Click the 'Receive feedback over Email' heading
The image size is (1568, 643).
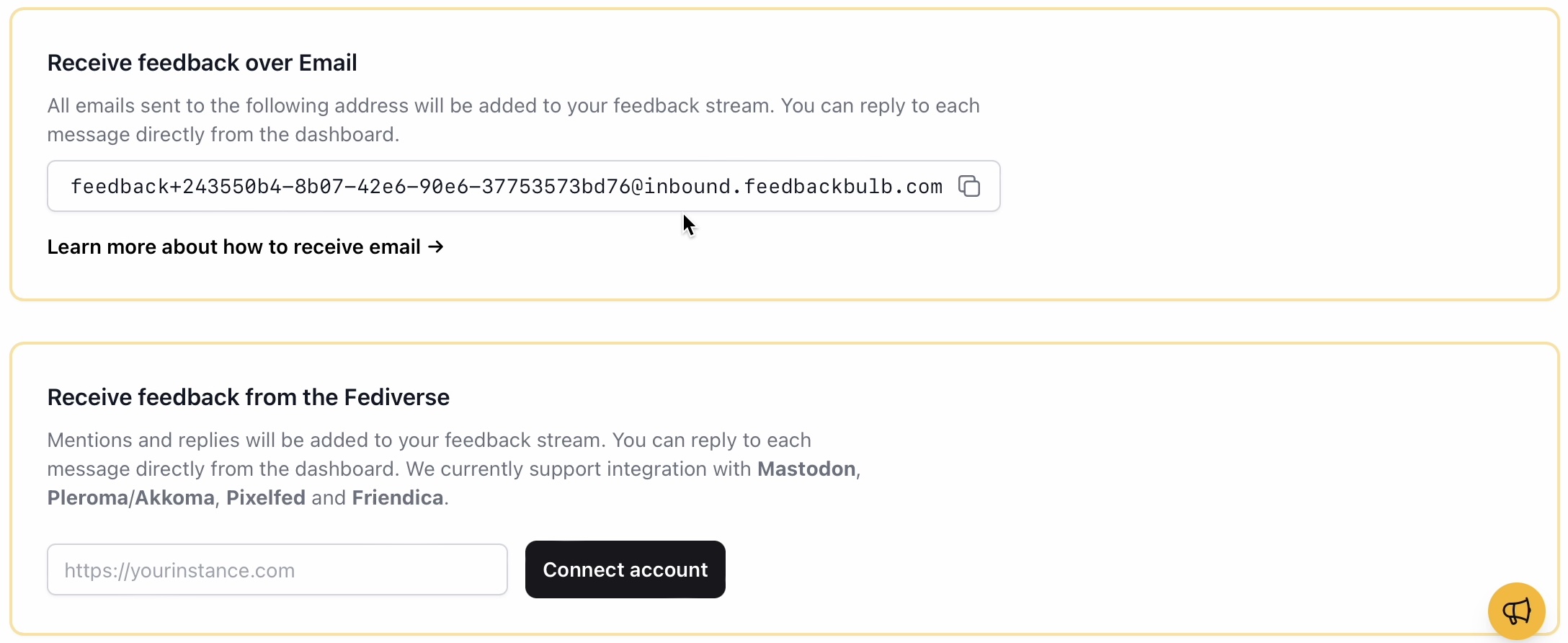(202, 63)
